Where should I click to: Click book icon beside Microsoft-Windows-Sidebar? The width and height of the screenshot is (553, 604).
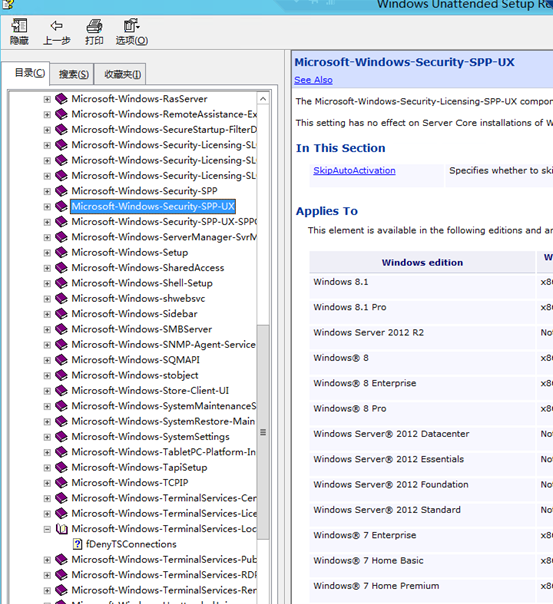coord(61,314)
